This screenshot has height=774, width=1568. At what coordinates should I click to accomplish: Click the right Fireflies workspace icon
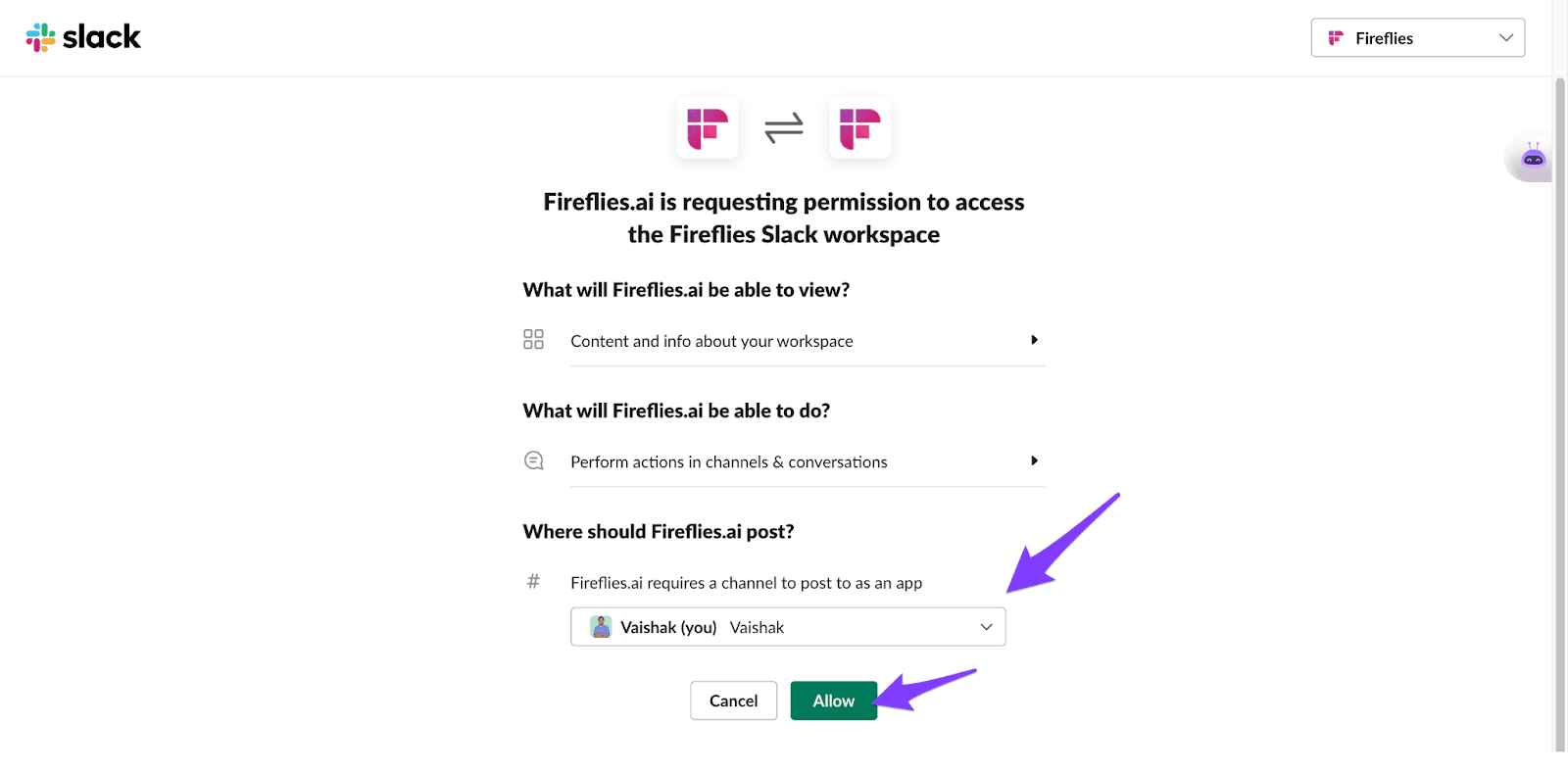pyautogui.click(x=859, y=128)
